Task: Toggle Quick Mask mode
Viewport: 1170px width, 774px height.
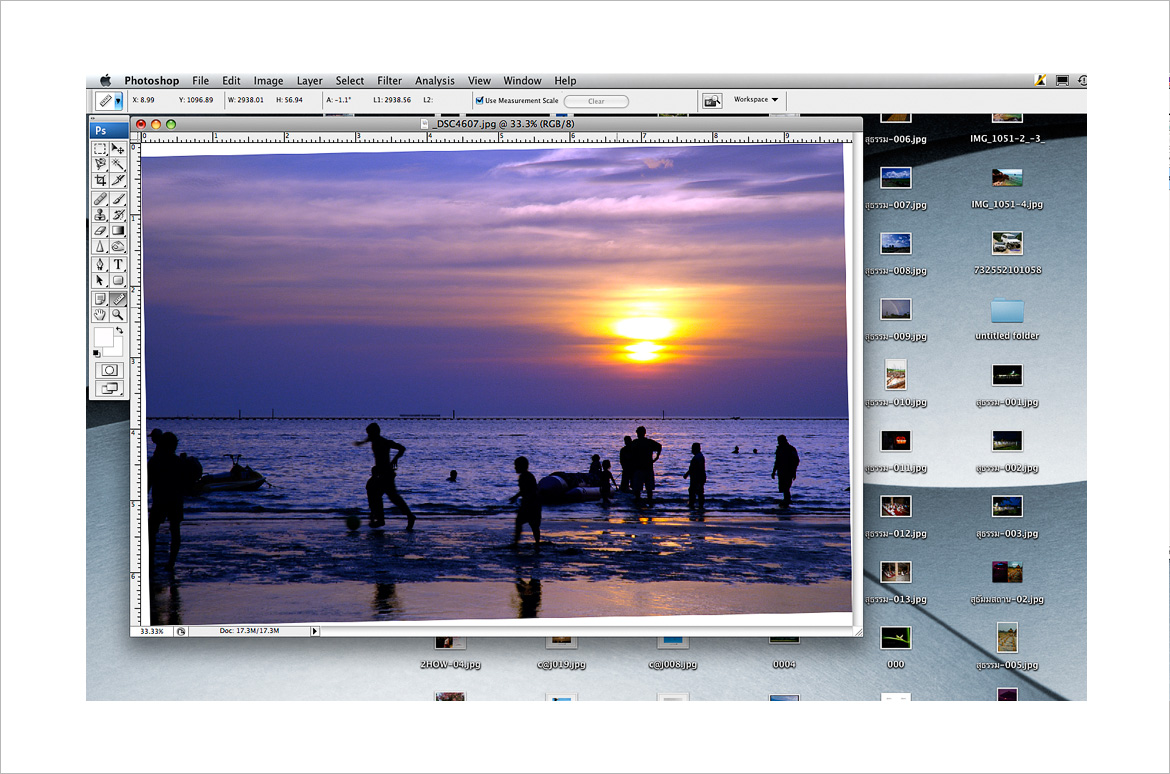Action: pyautogui.click(x=108, y=370)
